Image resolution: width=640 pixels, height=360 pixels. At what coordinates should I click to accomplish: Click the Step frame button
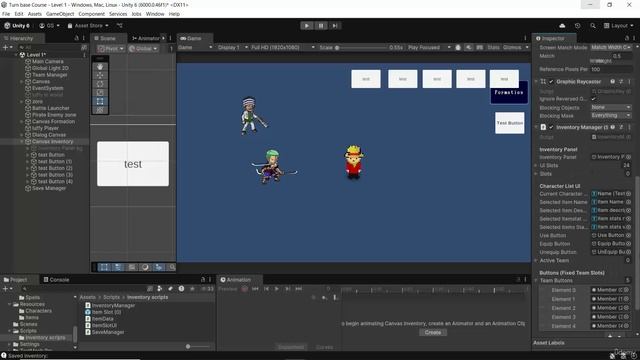[335, 26]
